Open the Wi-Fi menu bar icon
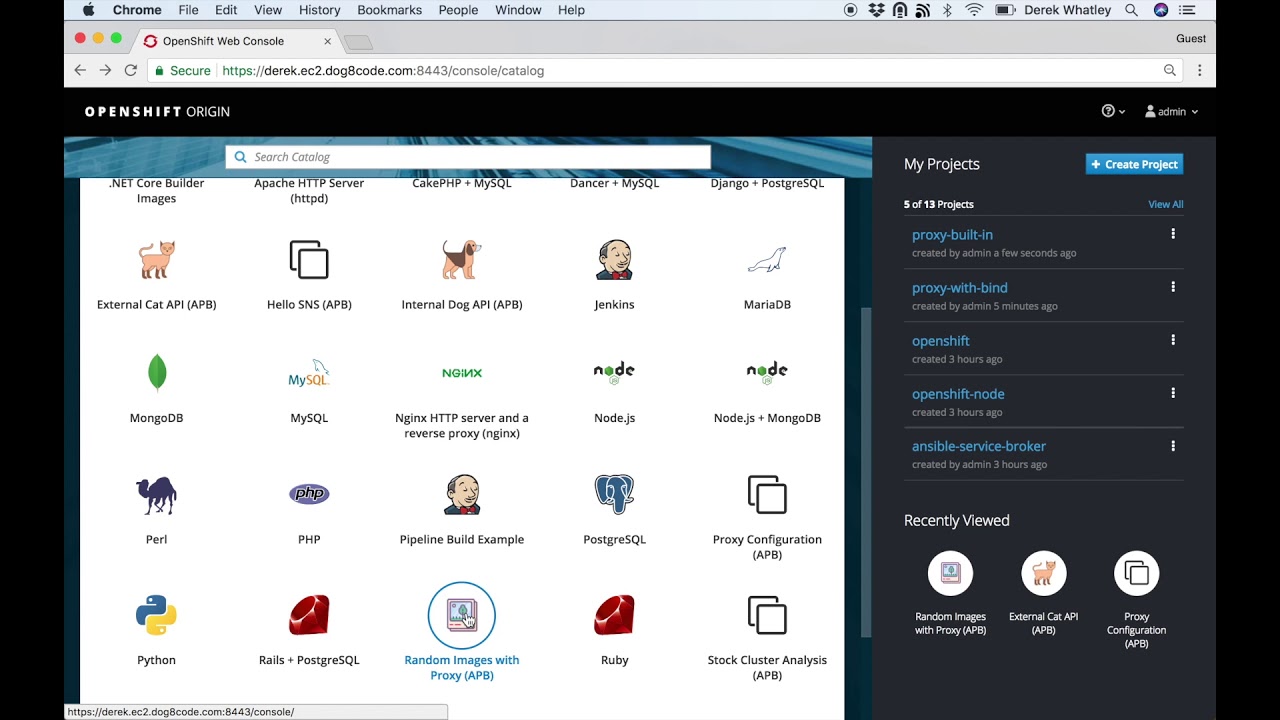The height and width of the screenshot is (720, 1280). pyautogui.click(x=974, y=10)
